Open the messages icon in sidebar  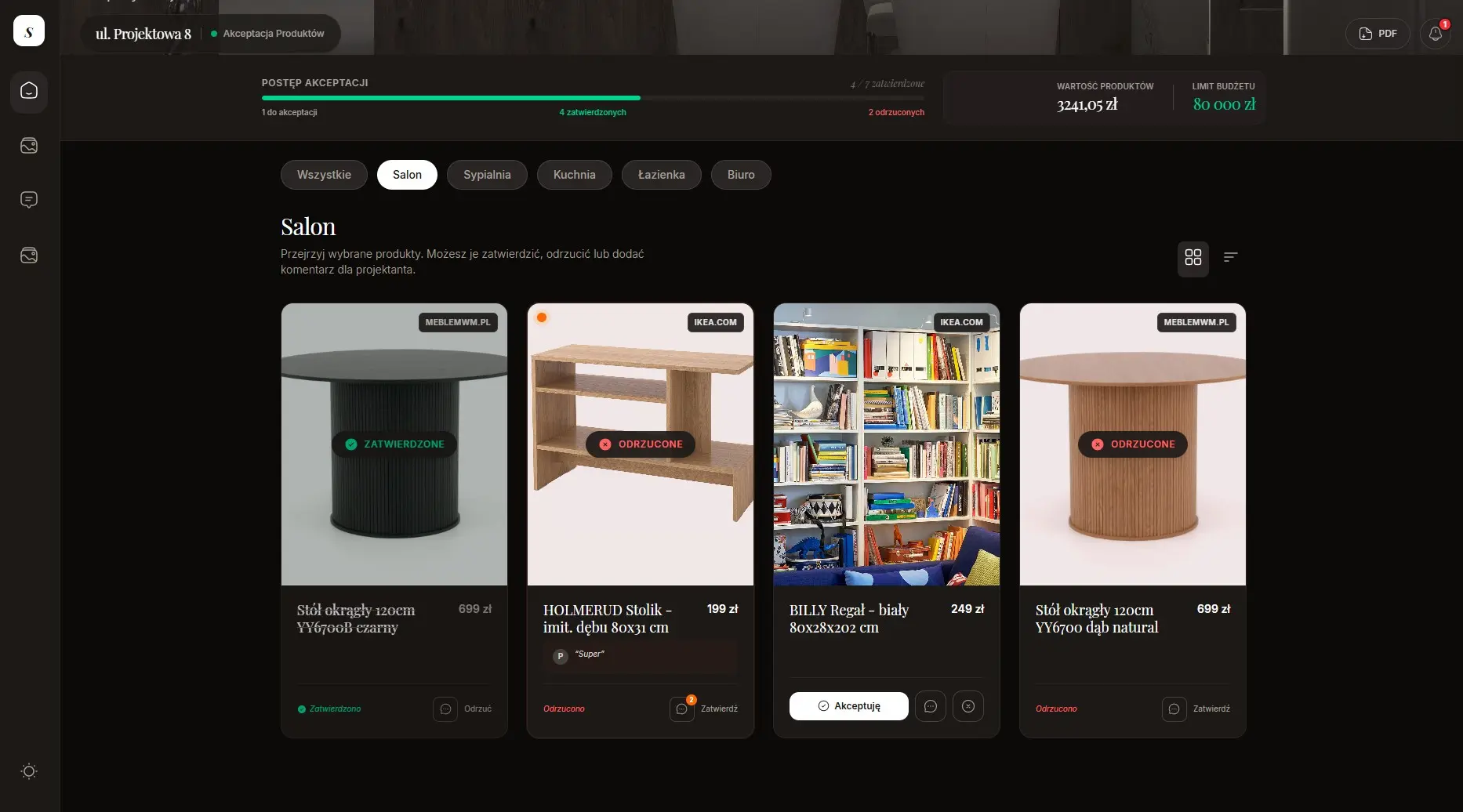click(29, 200)
